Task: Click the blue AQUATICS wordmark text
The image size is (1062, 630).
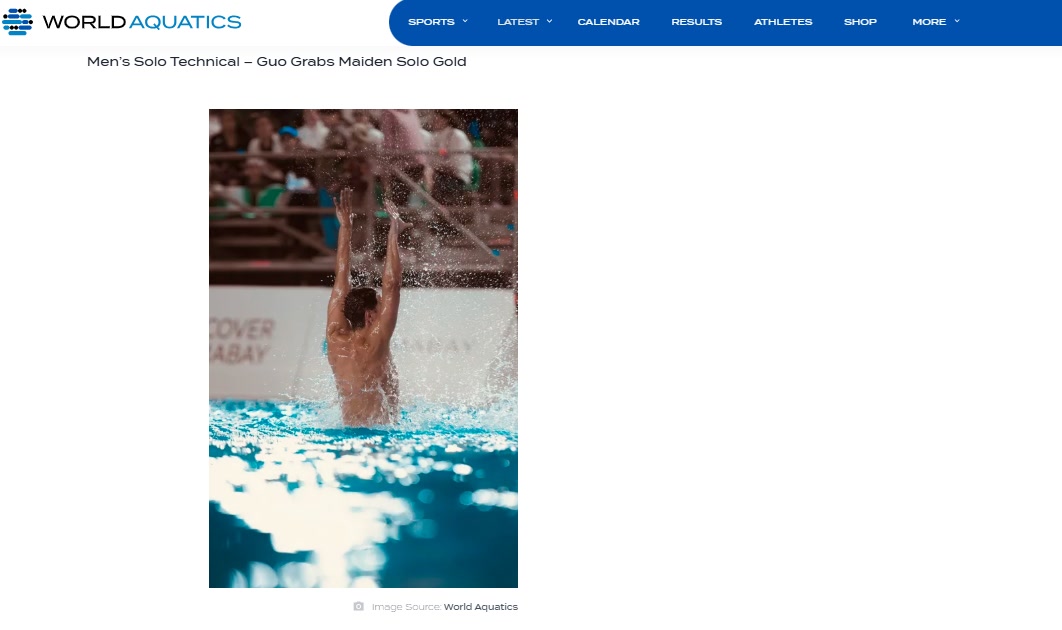Action: 185,22
